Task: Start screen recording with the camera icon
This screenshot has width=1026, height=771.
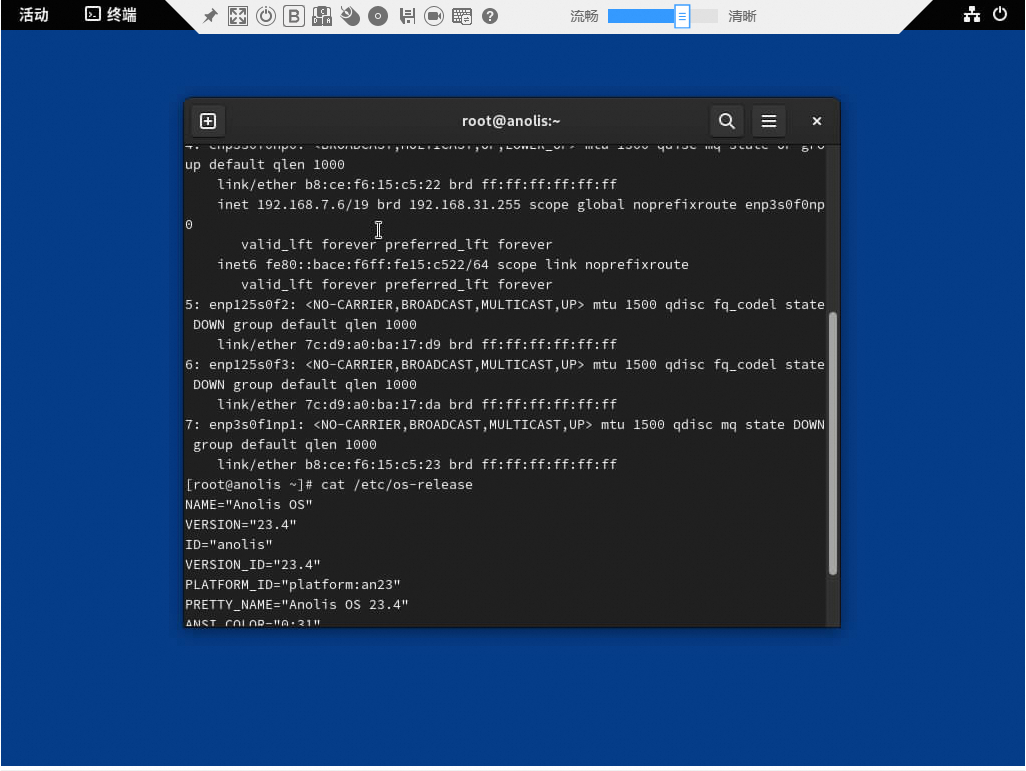Action: [434, 16]
